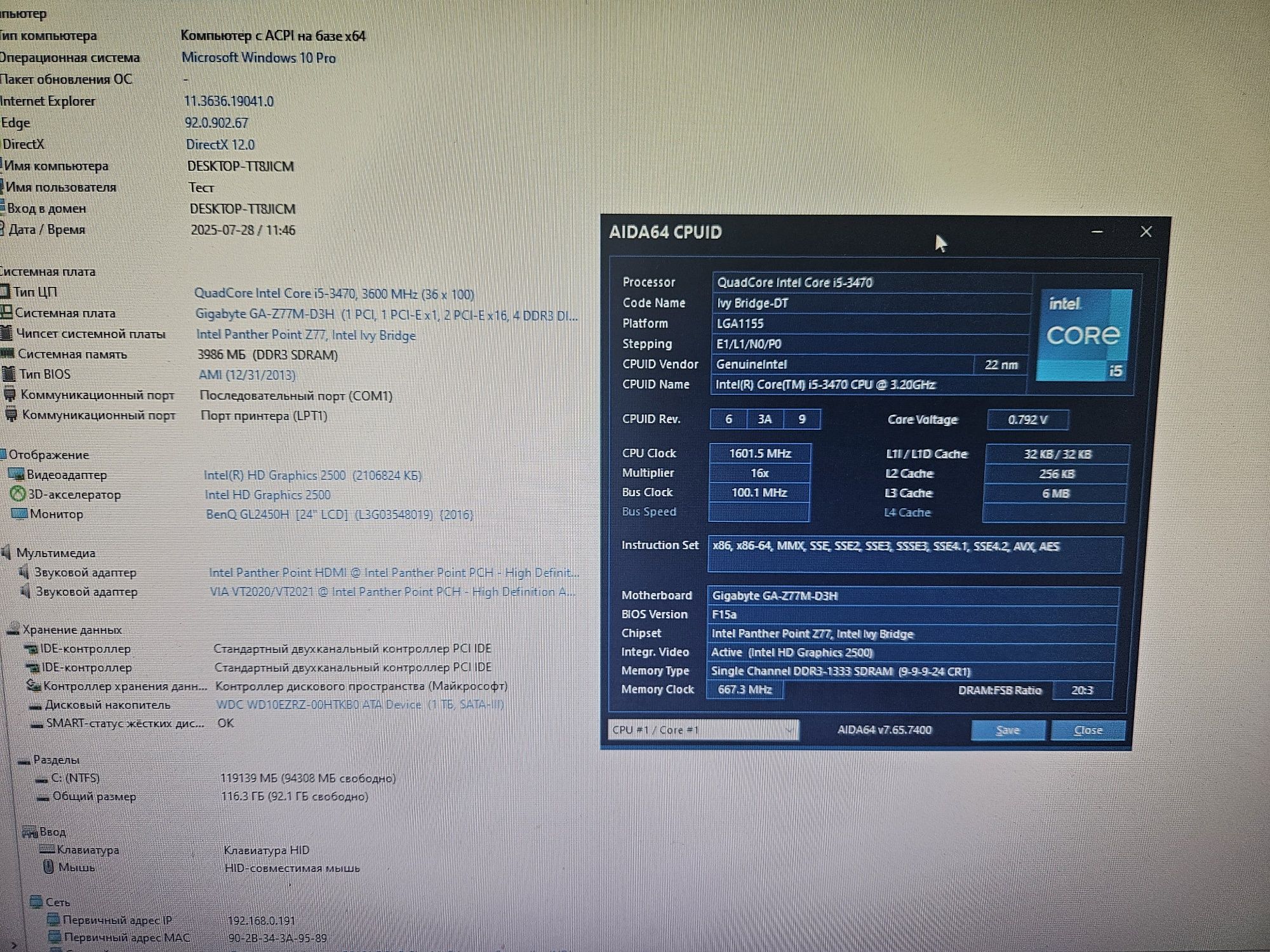
Task: Click the 22 nm process value
Action: click(x=1001, y=365)
